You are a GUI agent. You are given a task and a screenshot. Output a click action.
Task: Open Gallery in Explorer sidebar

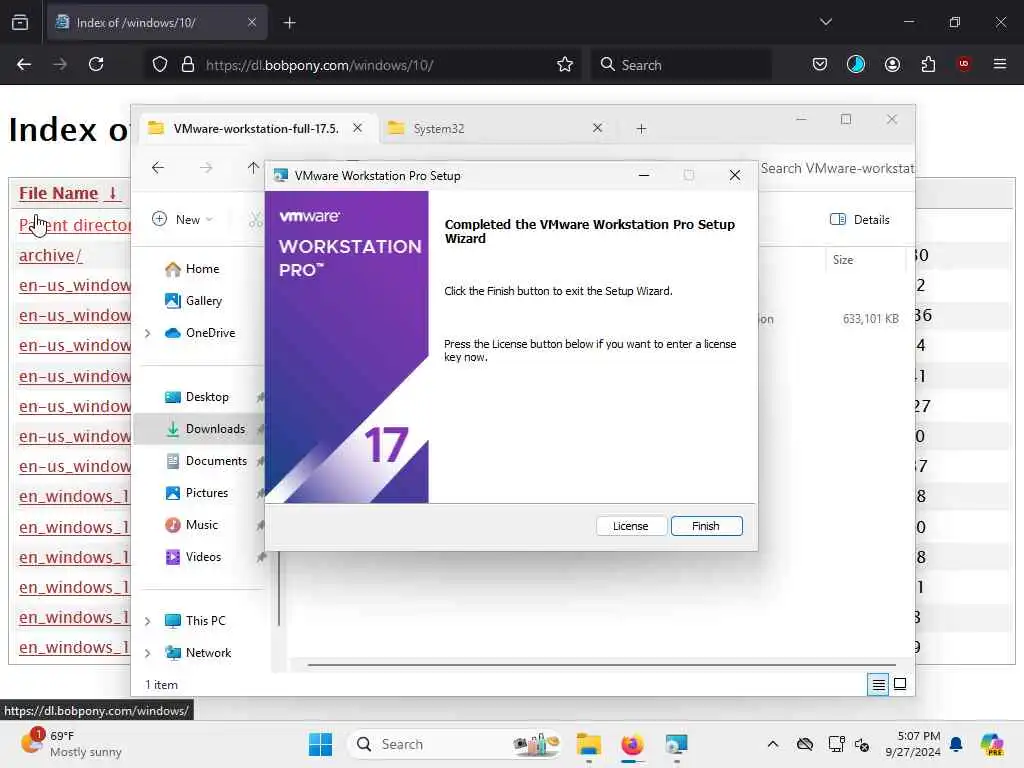(202, 301)
